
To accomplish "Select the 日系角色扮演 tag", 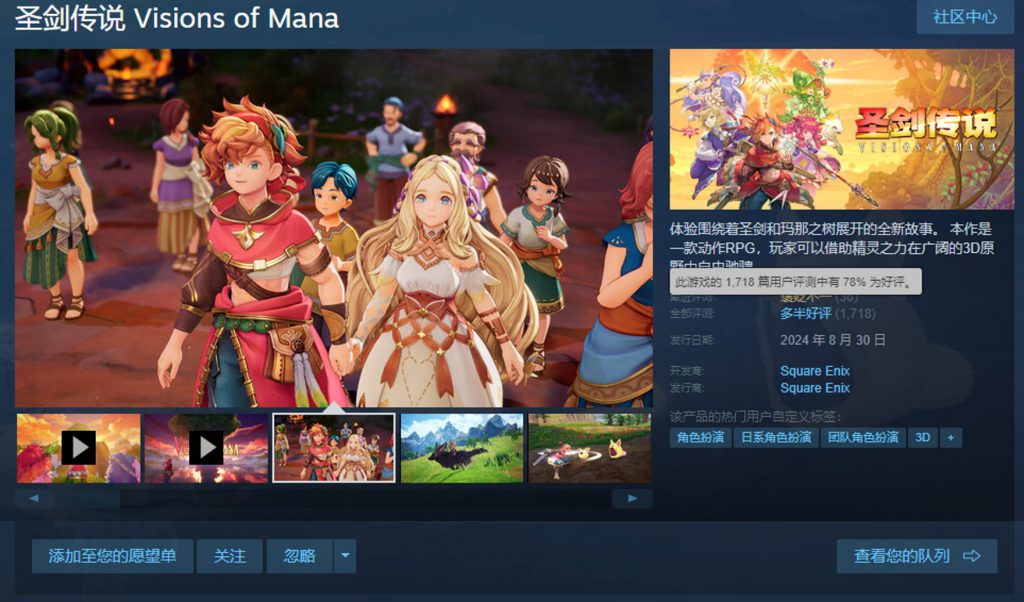I will tap(776, 437).
